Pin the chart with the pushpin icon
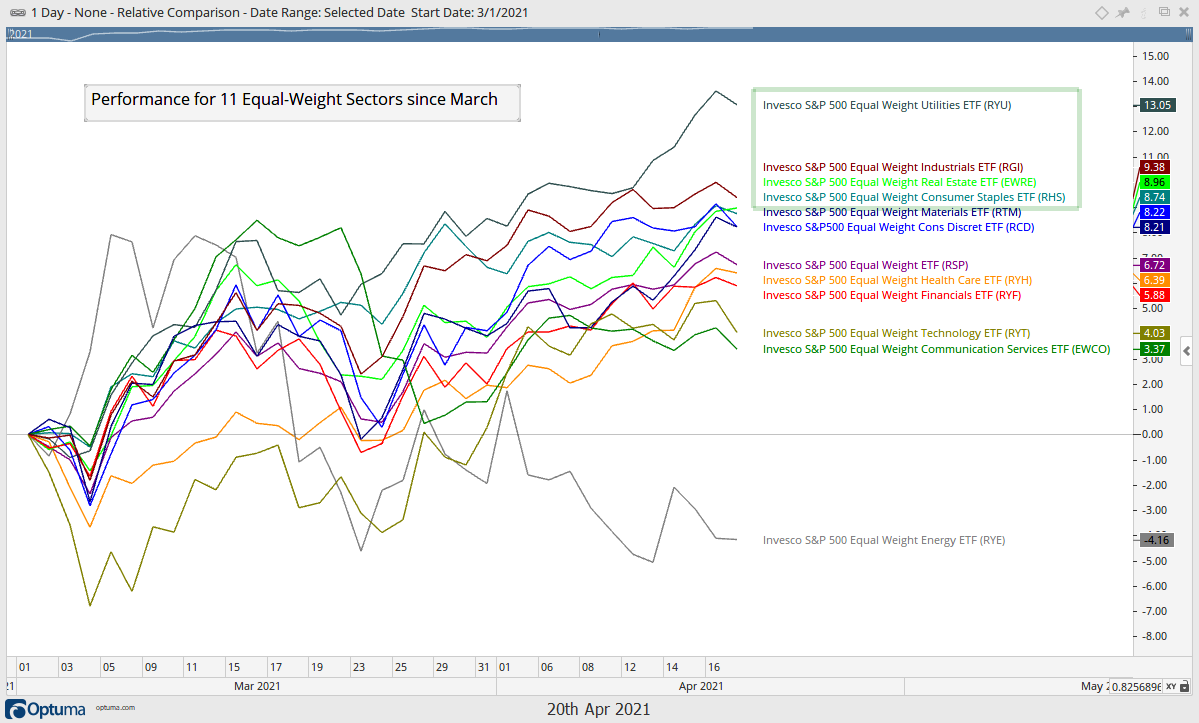Image resolution: width=1199 pixels, height=723 pixels. pos(1123,12)
